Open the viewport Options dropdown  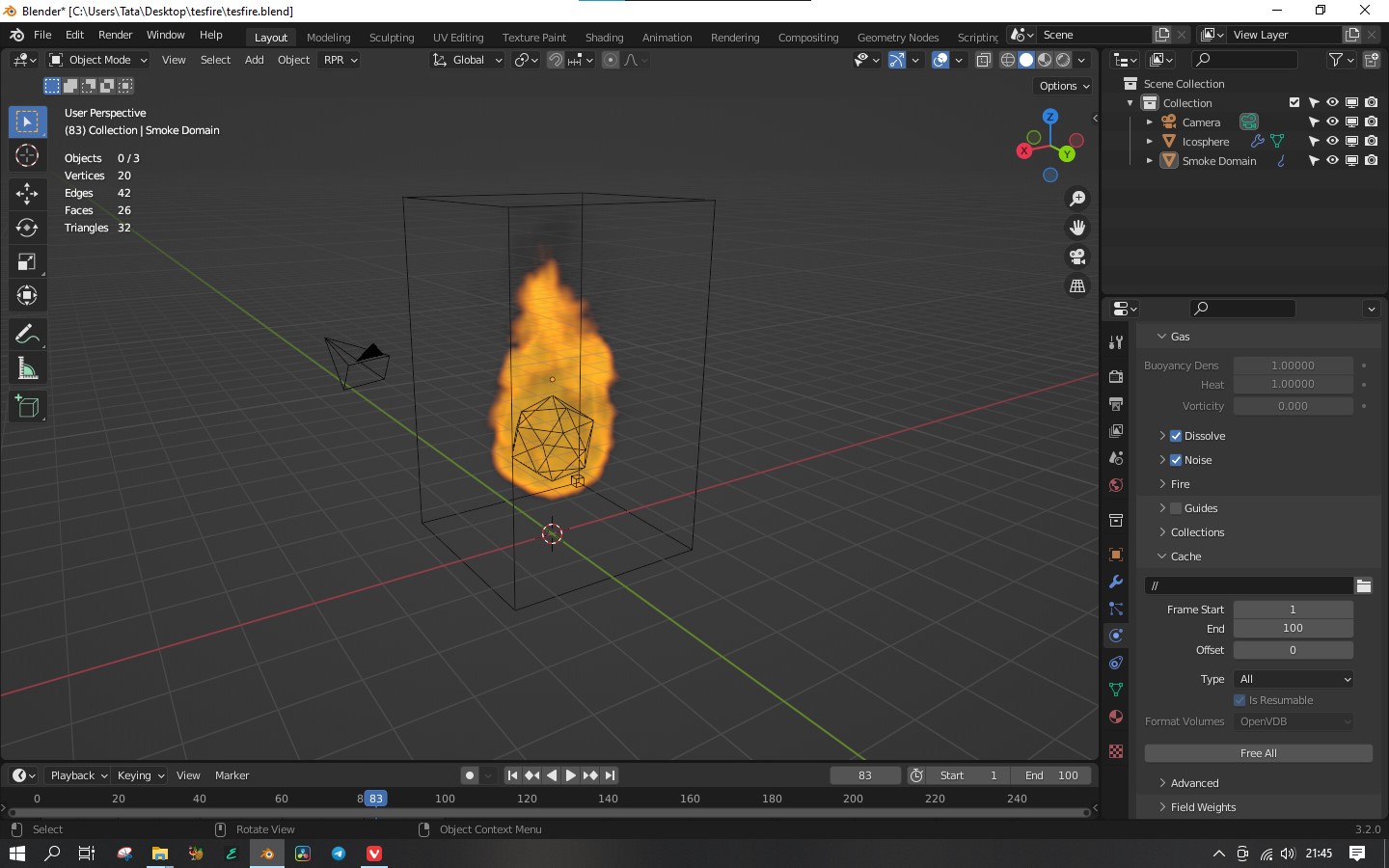(x=1064, y=86)
